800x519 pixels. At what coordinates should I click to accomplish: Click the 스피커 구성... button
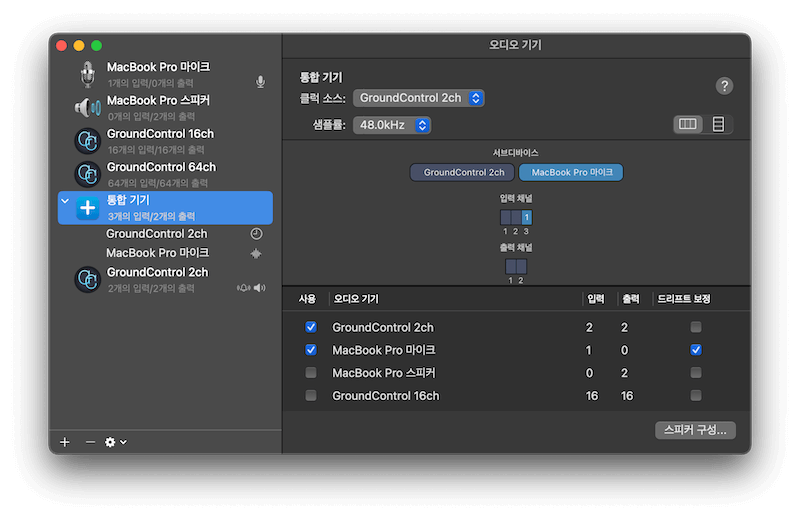click(695, 430)
